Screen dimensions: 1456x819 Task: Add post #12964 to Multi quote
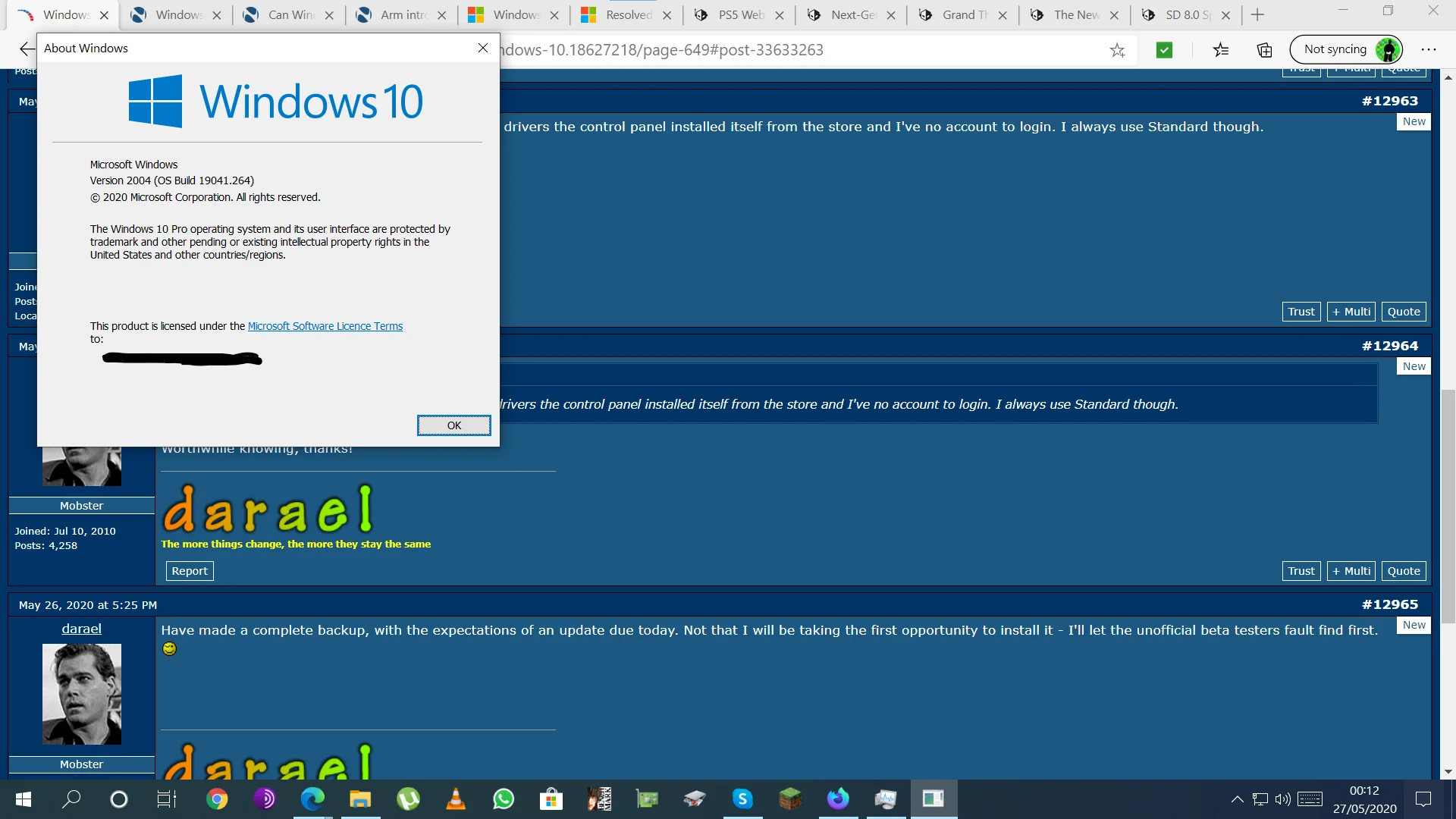pos(1351,571)
